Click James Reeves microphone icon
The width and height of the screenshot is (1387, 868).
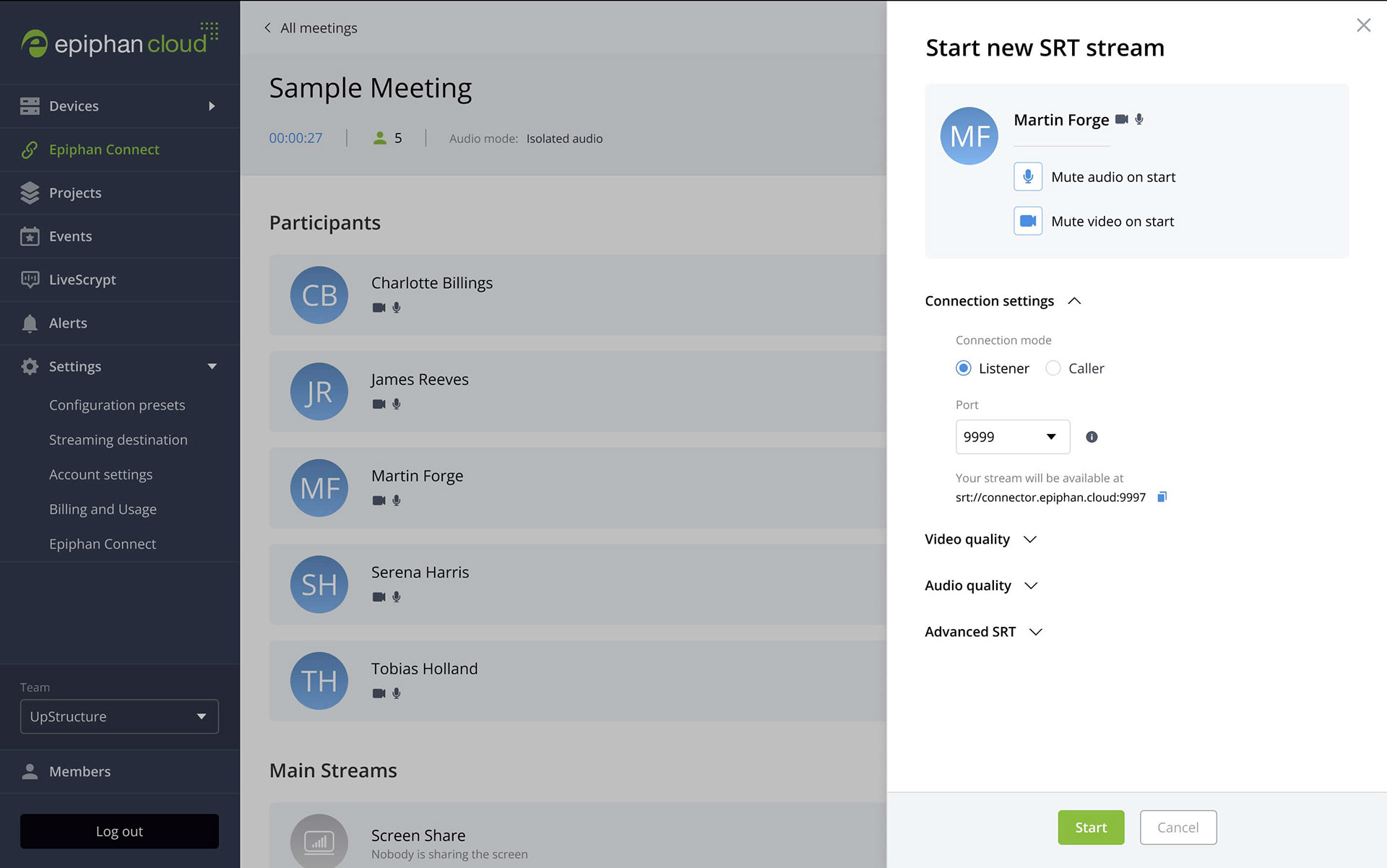(x=397, y=404)
